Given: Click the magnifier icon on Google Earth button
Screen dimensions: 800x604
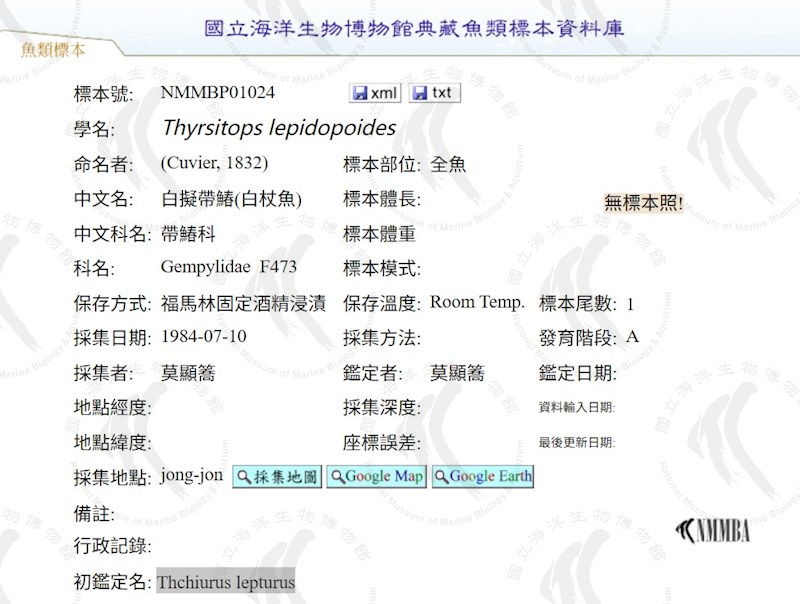Looking at the screenshot, I should click(442, 477).
